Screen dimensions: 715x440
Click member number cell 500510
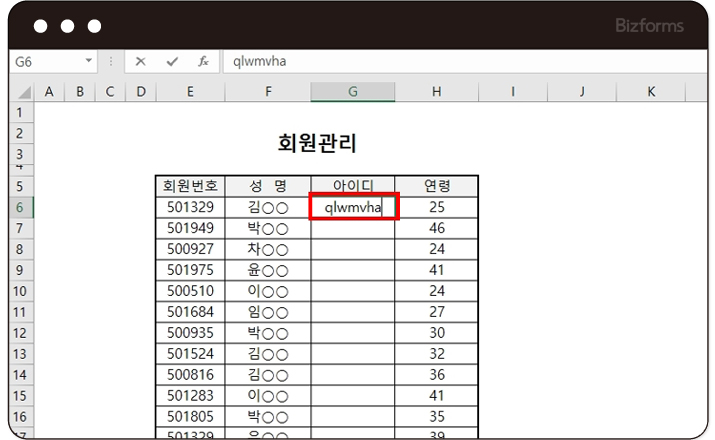pos(190,291)
